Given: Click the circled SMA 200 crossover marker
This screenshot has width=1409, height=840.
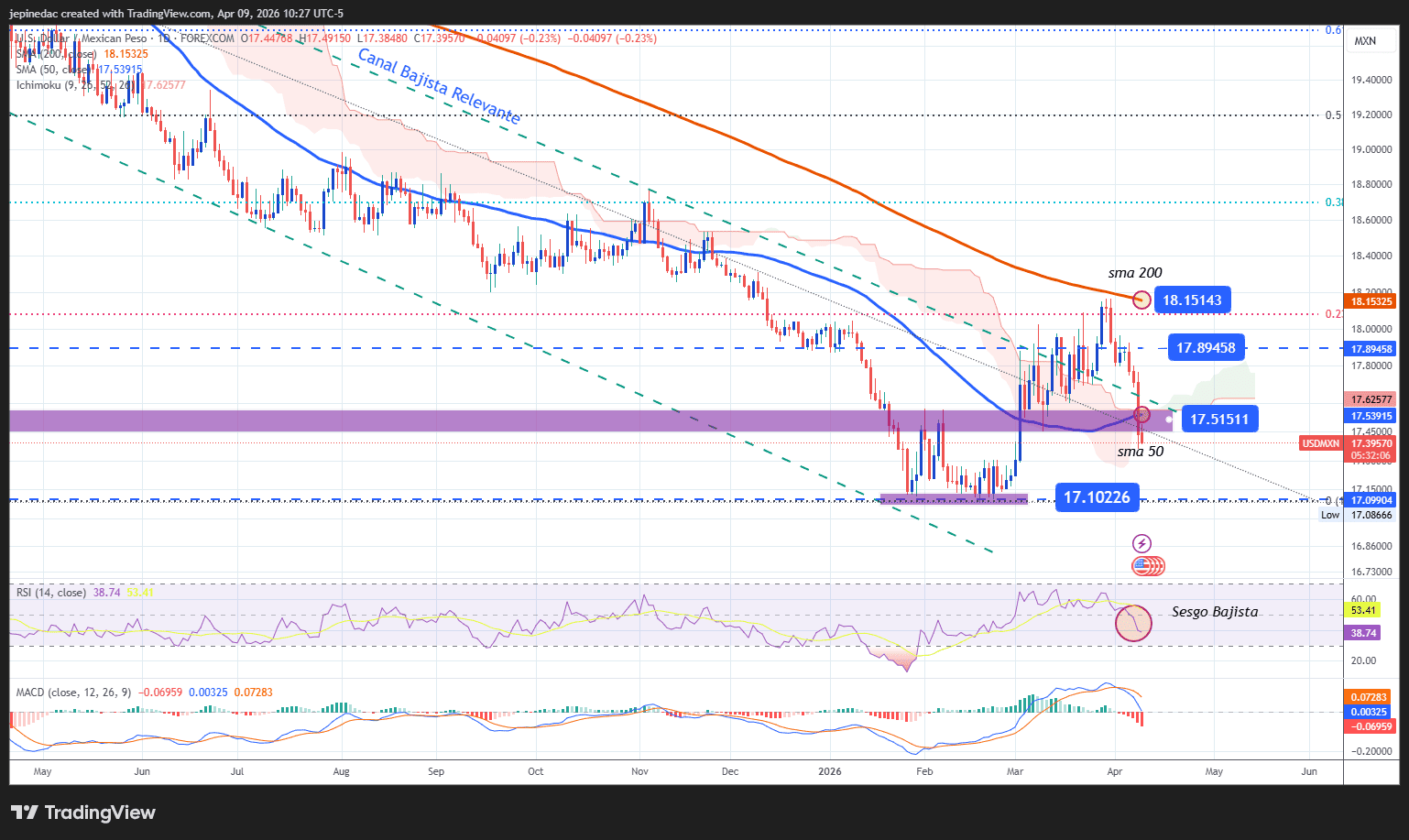Looking at the screenshot, I should (x=1140, y=300).
